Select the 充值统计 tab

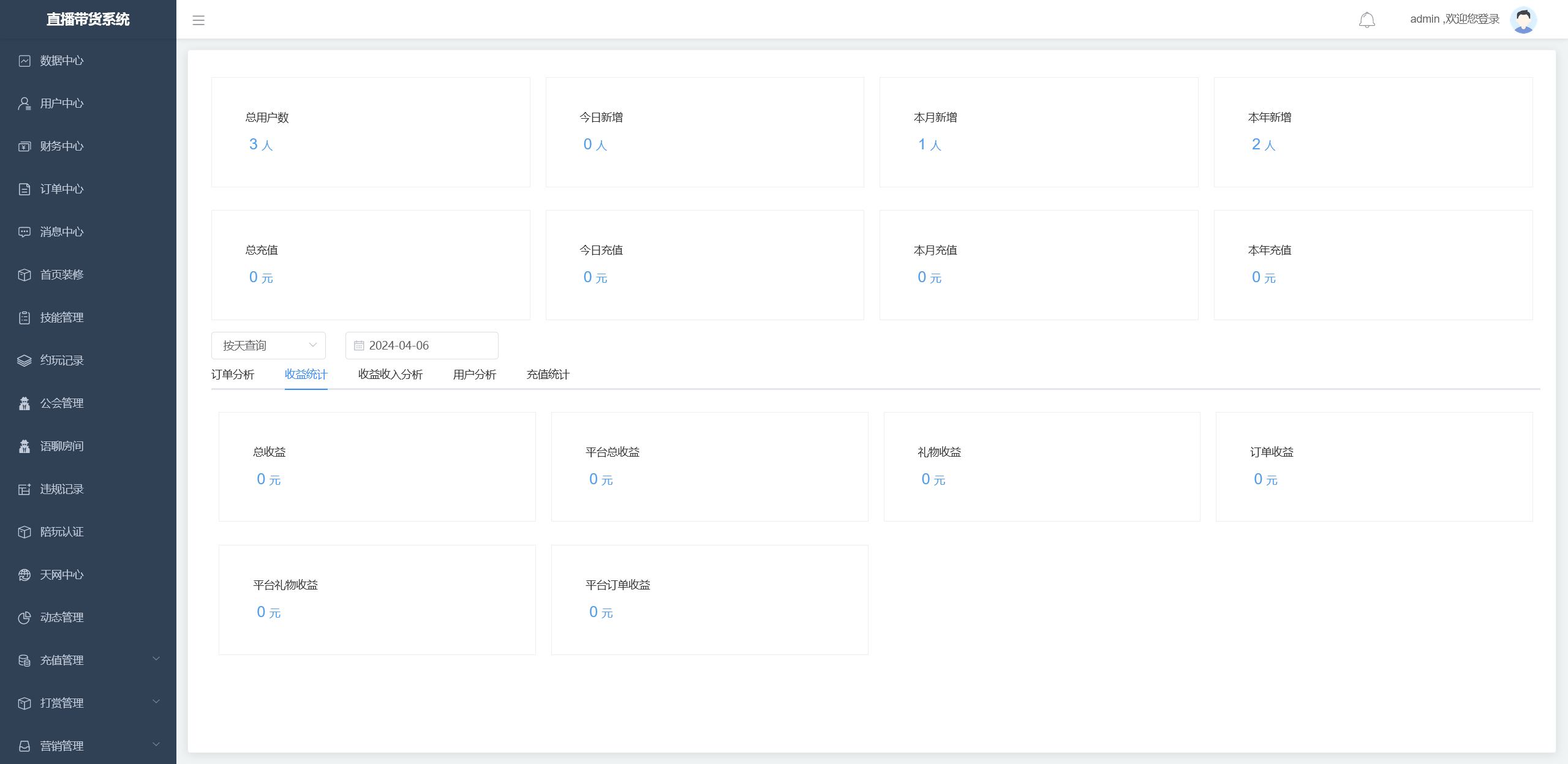coord(548,374)
